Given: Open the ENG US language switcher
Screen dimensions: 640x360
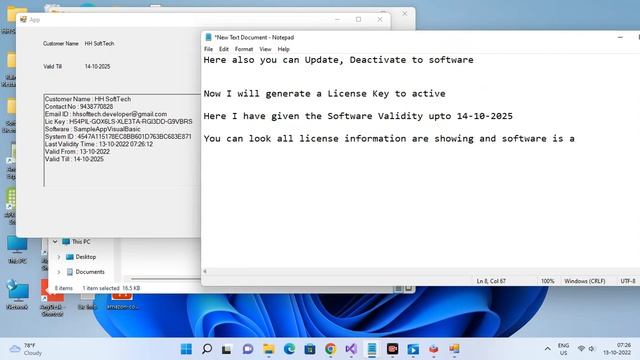Looking at the screenshot, I should coord(563,349).
